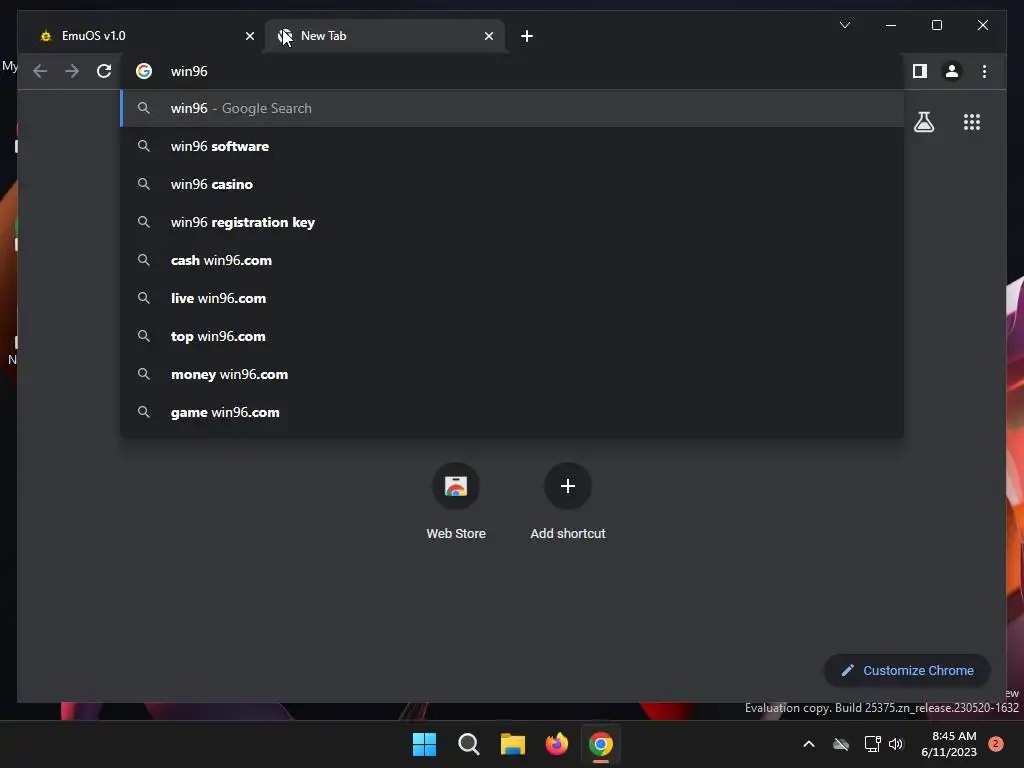Click the Customize Chrome button
This screenshot has height=768, width=1024.
tap(907, 671)
